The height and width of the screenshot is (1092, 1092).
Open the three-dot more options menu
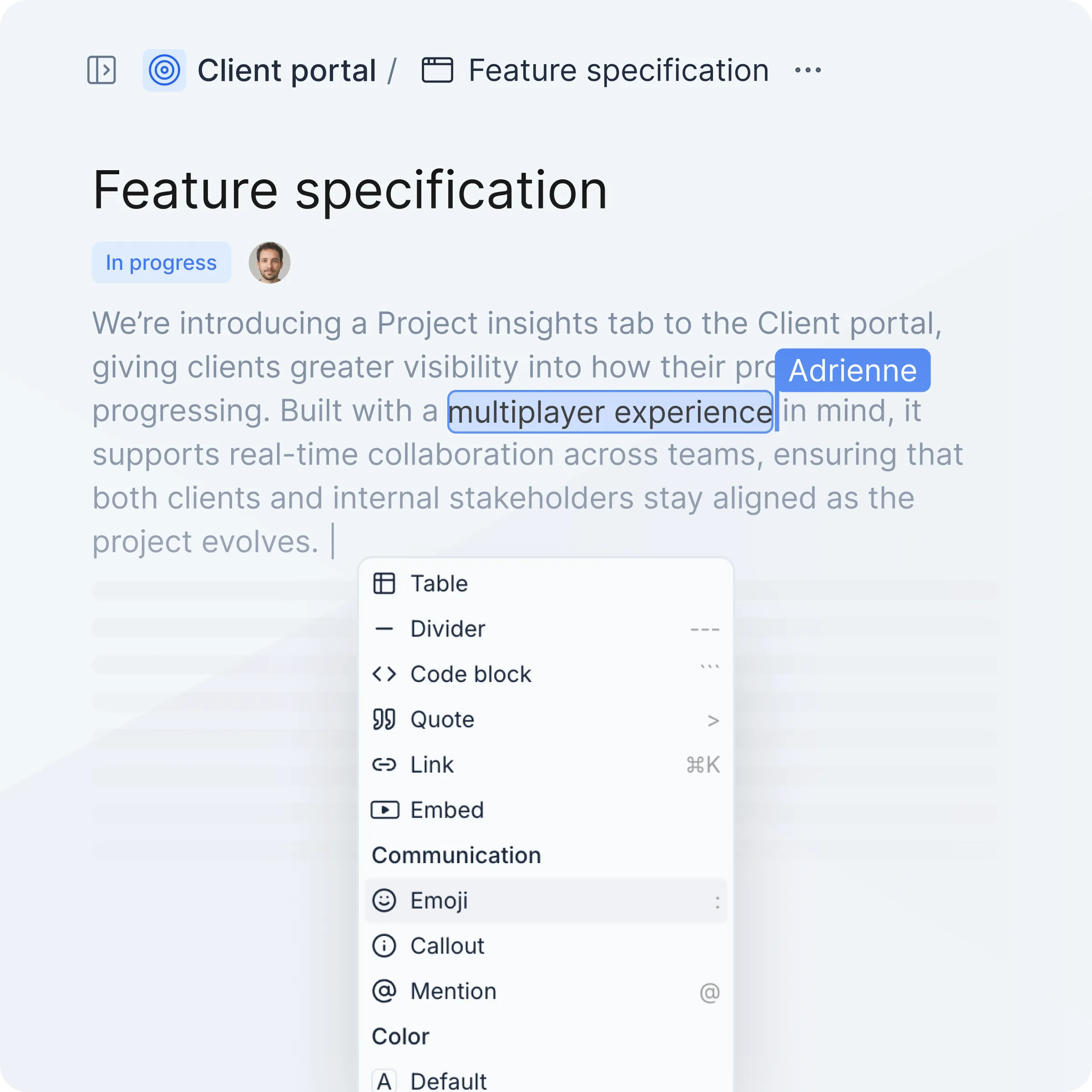coord(808,70)
